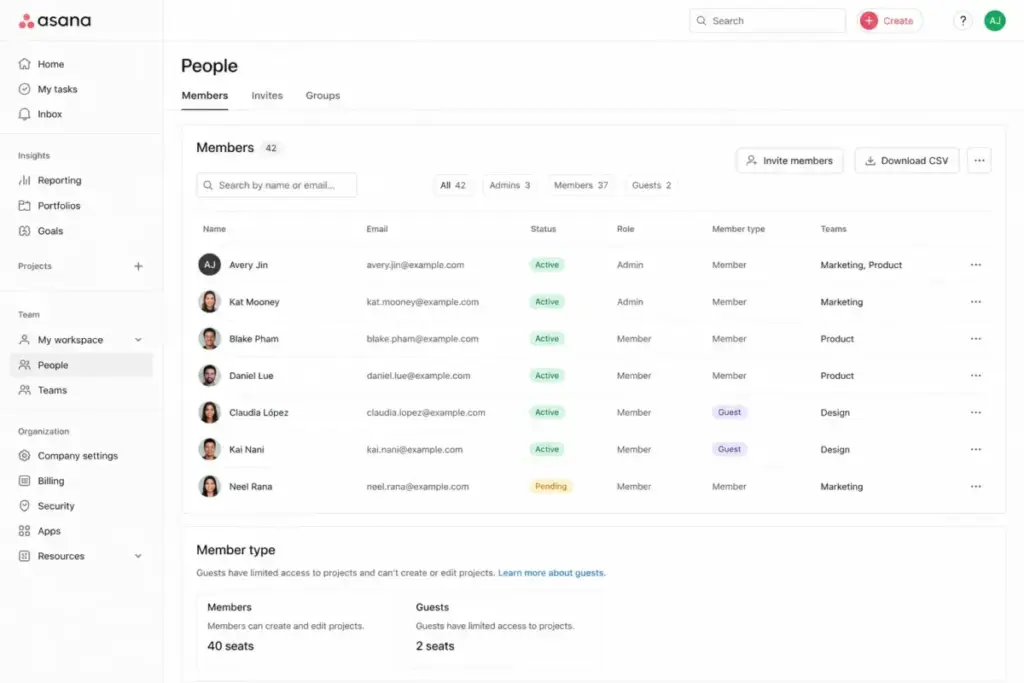Focus Search by name or email field
This screenshot has height=683, width=1024.
(276, 185)
